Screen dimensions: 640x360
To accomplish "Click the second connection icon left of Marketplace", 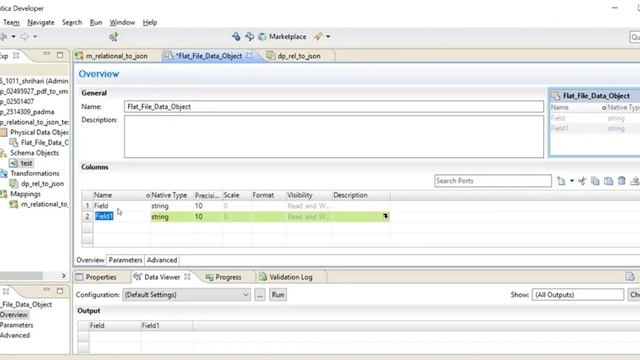I will (x=249, y=37).
